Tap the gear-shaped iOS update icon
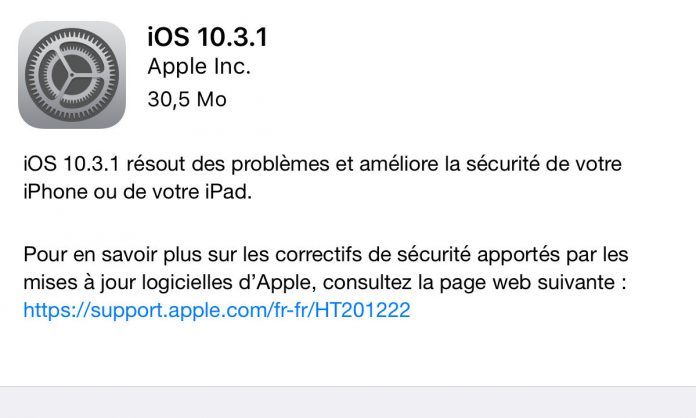Viewport: 696px width, 418px height. pyautogui.click(x=72, y=75)
